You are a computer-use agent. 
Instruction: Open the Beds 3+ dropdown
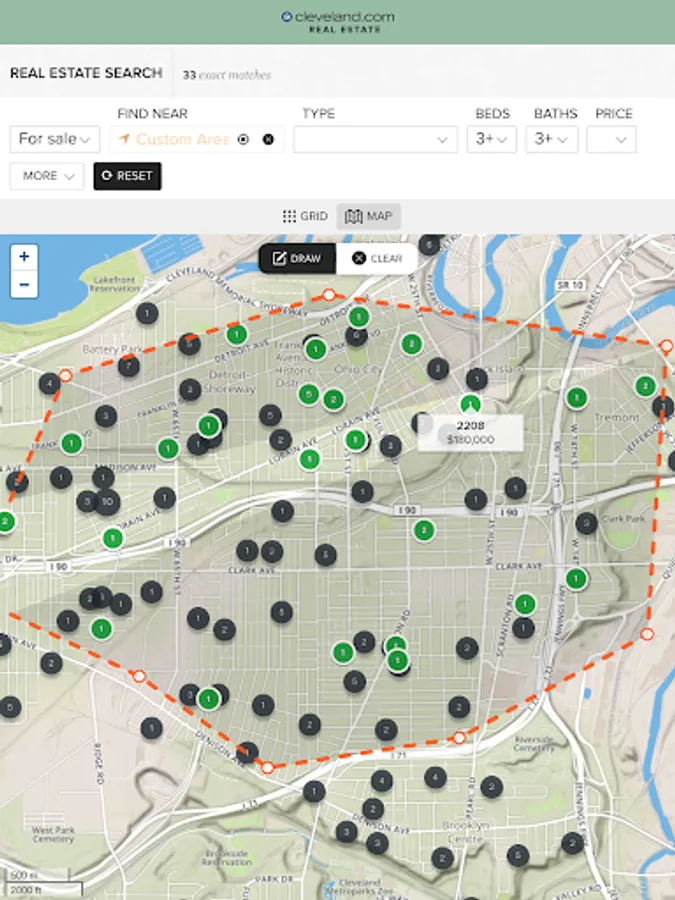[491, 139]
